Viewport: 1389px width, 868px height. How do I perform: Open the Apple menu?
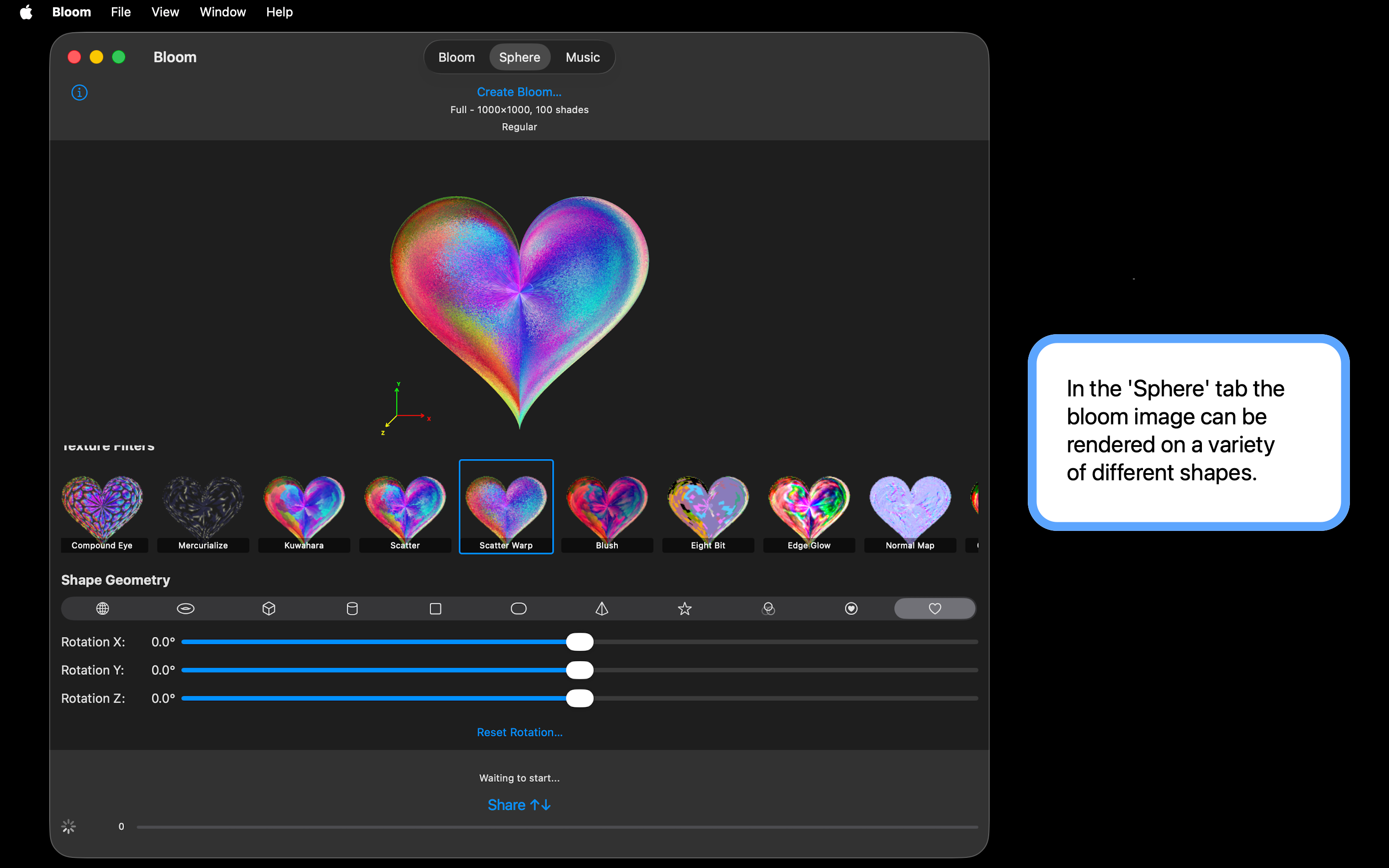[x=26, y=12]
